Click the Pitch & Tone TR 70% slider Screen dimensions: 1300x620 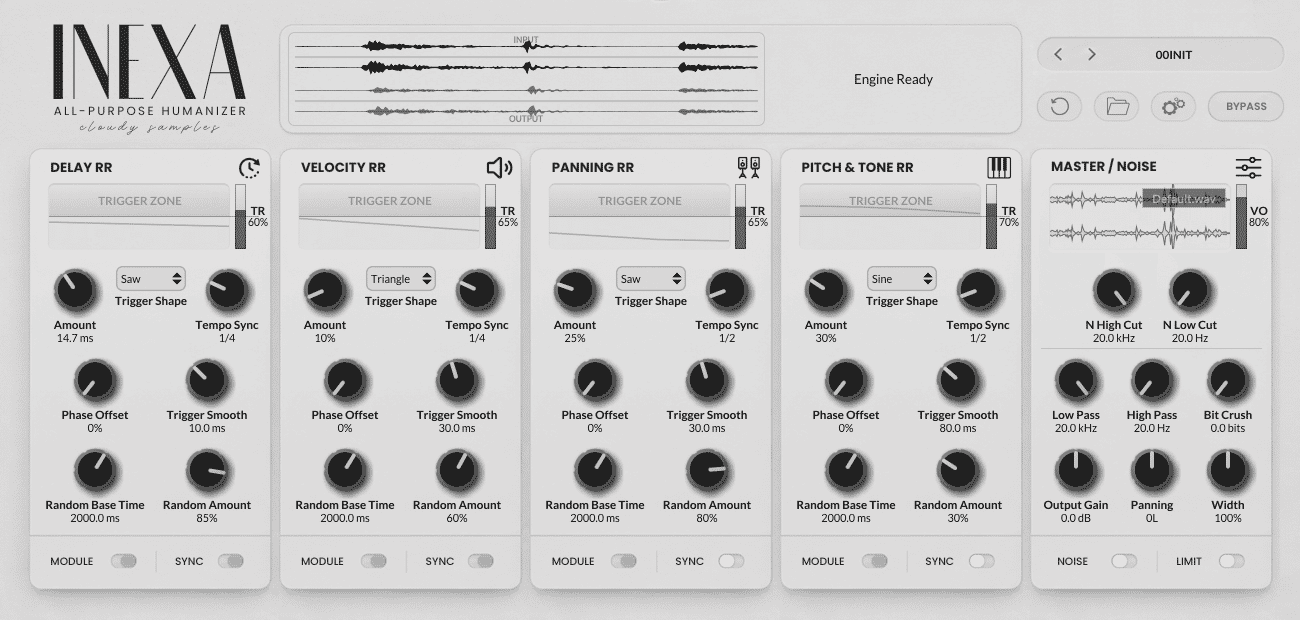992,216
